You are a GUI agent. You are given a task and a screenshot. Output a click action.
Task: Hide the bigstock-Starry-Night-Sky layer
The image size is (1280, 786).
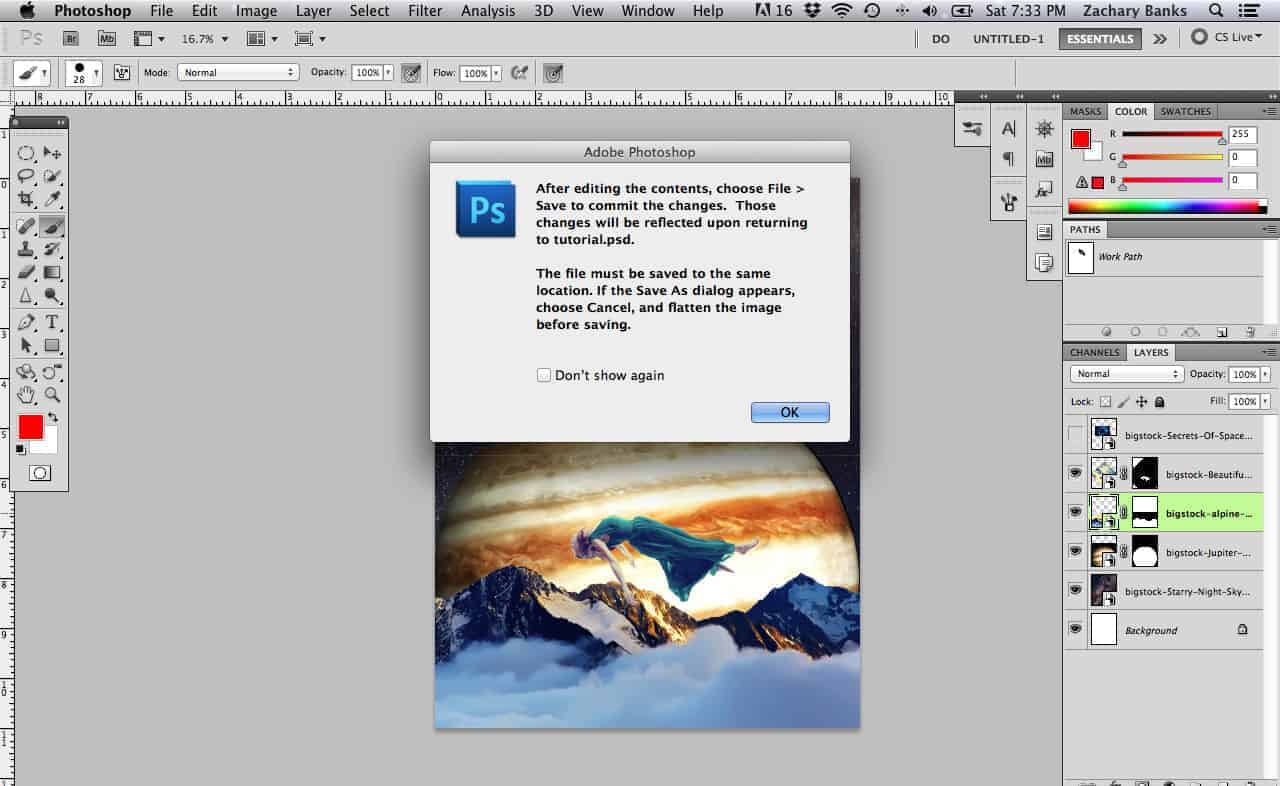point(1075,590)
